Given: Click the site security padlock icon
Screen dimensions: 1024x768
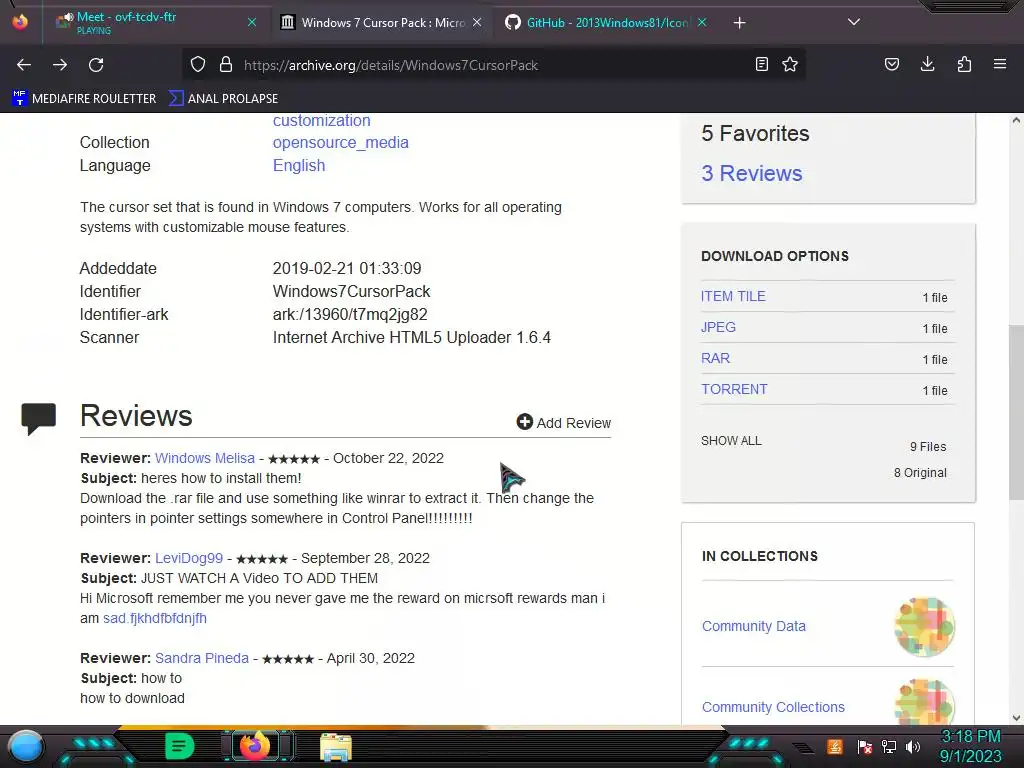Looking at the screenshot, I should click(226, 65).
